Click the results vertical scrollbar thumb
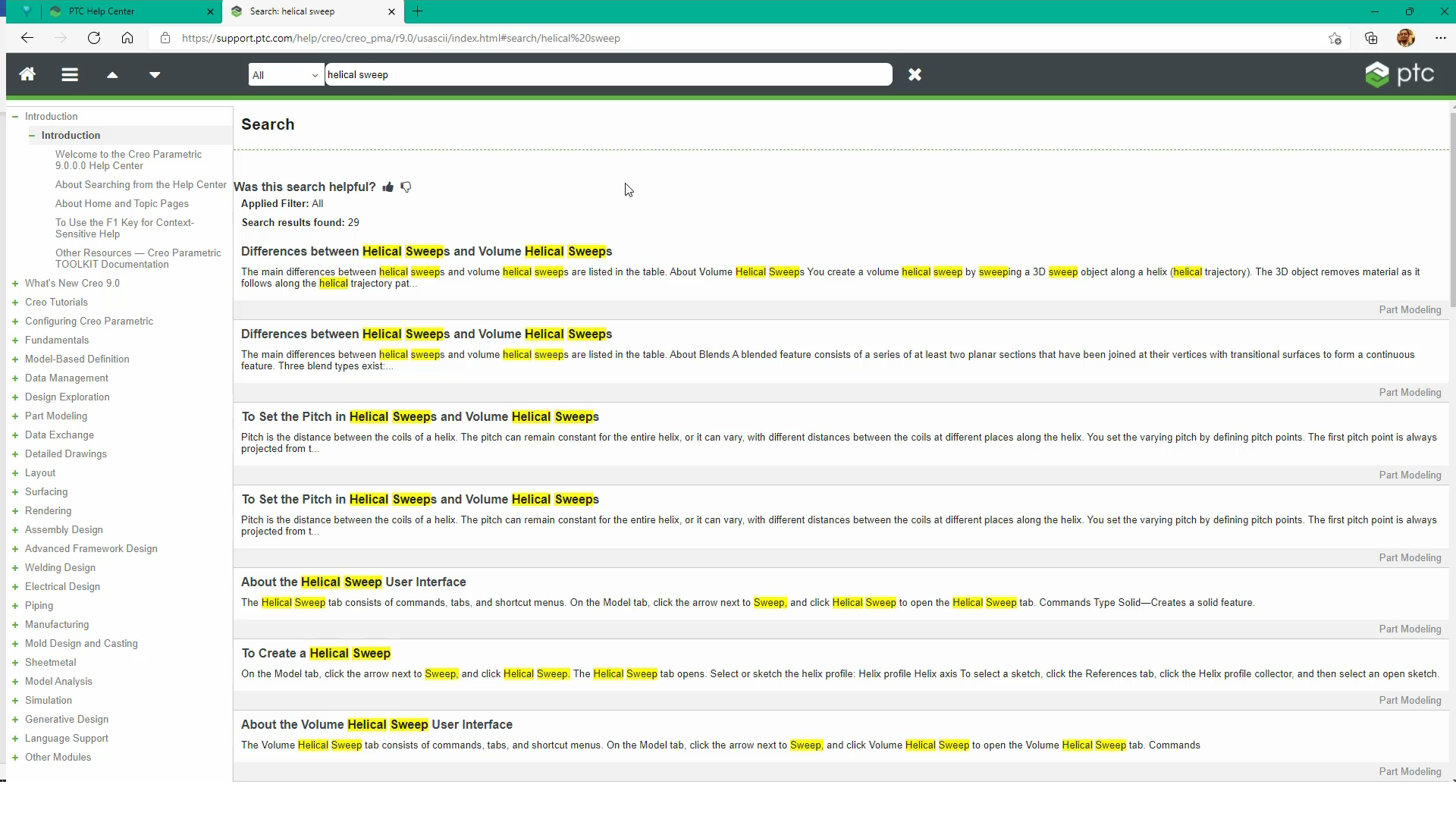The image size is (1456, 819). click(x=1452, y=209)
